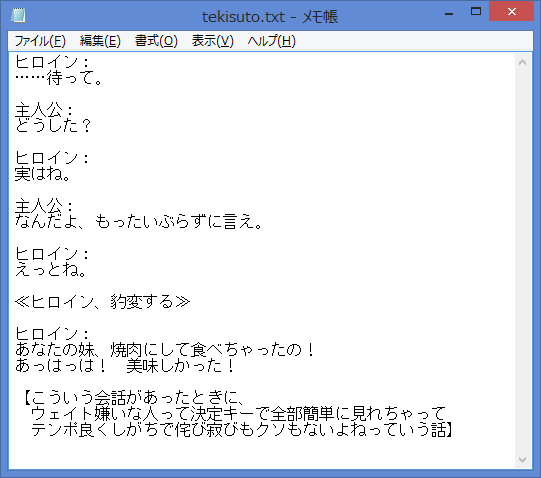541x478 pixels.
Task: Click the line あっはっは！ 美味しかった！
Action: point(125,365)
